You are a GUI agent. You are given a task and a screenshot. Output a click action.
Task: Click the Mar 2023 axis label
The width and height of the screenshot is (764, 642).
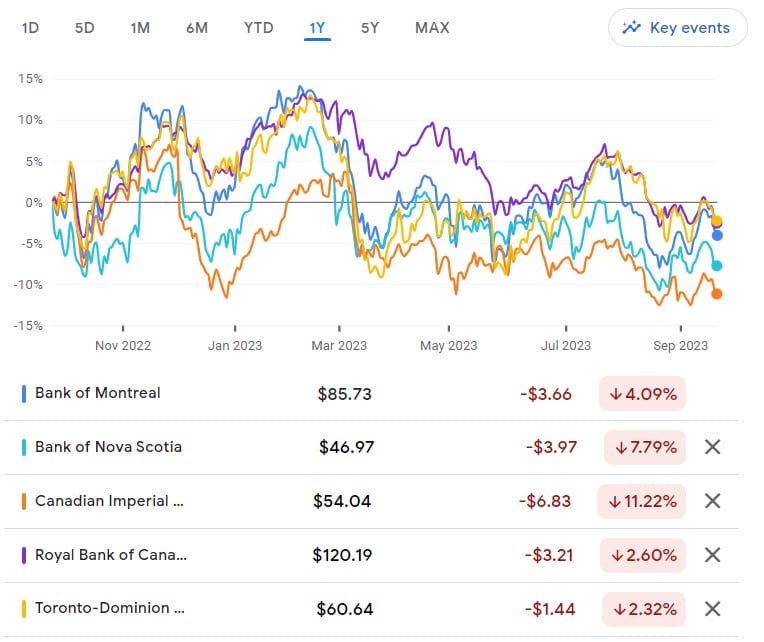pyautogui.click(x=339, y=345)
